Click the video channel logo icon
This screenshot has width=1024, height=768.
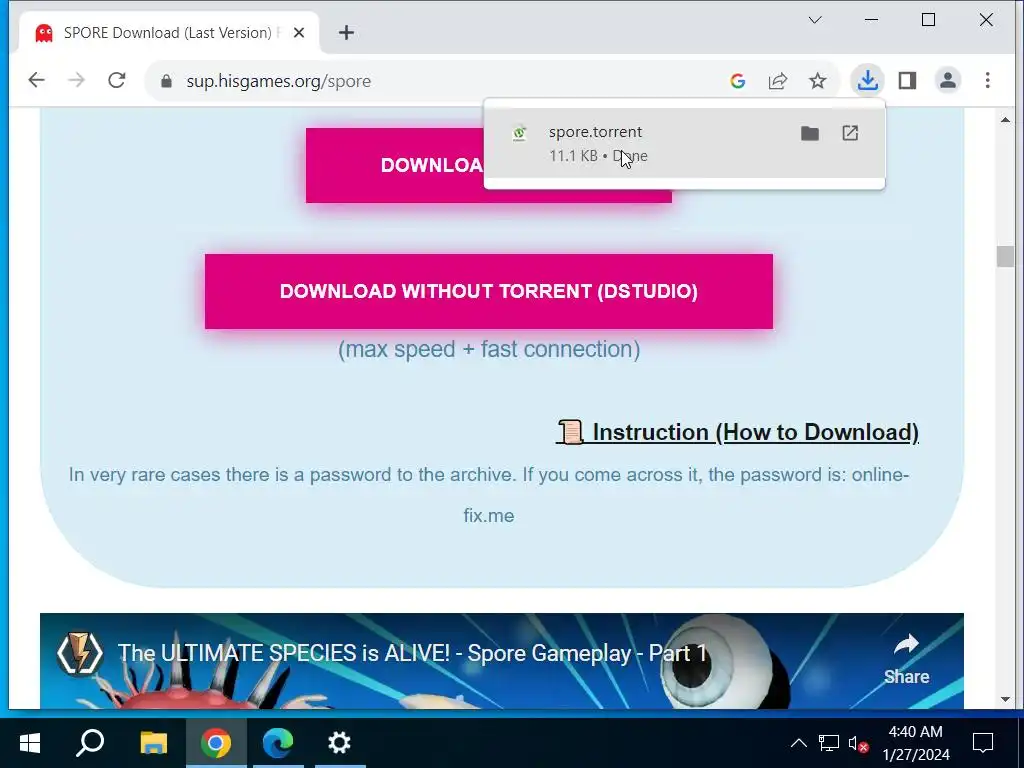[79, 652]
